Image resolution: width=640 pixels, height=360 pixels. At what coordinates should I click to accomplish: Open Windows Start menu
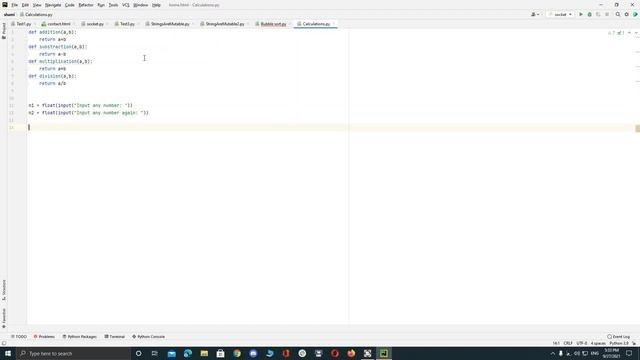(x=8, y=353)
